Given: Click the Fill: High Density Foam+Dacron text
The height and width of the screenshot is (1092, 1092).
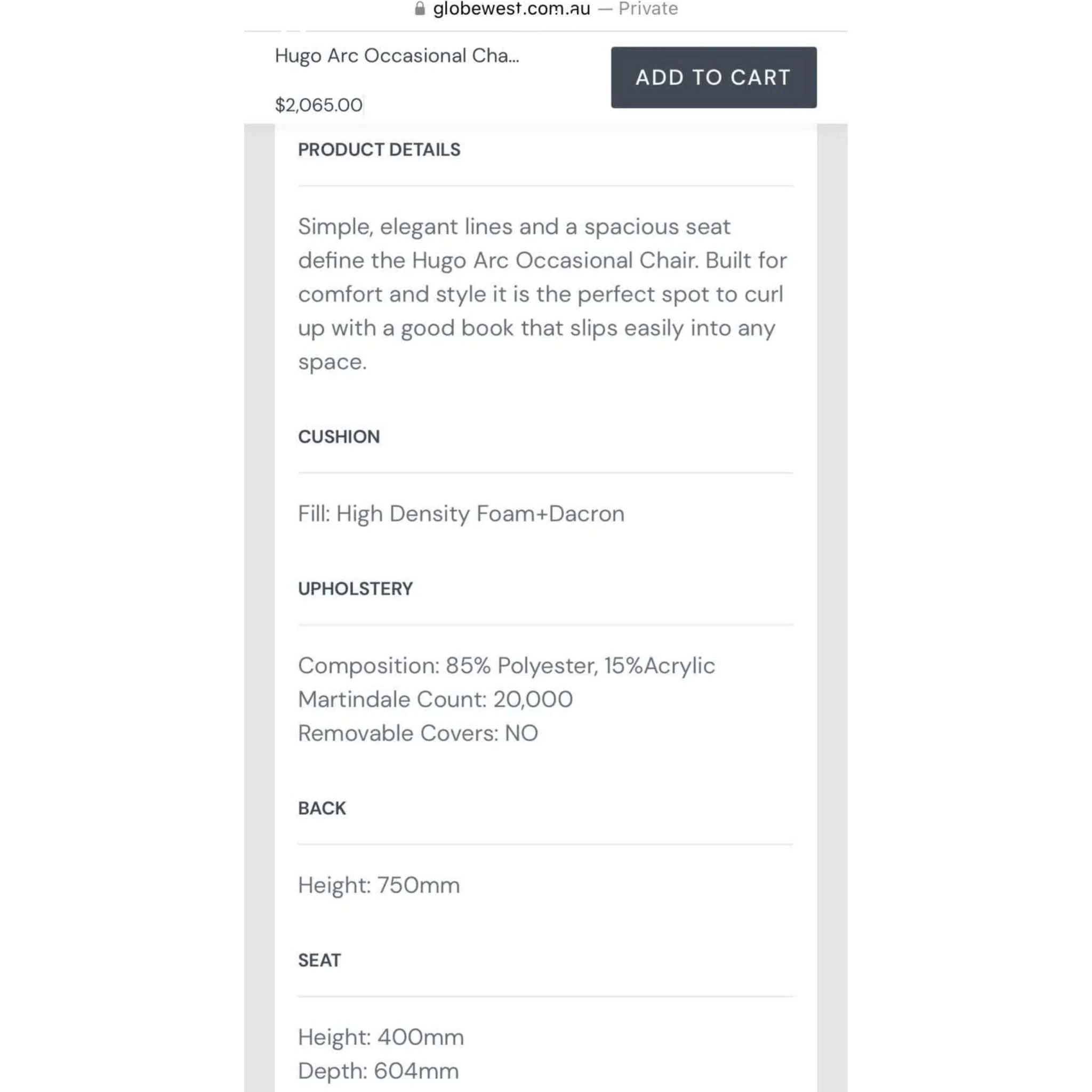Looking at the screenshot, I should 461,514.
